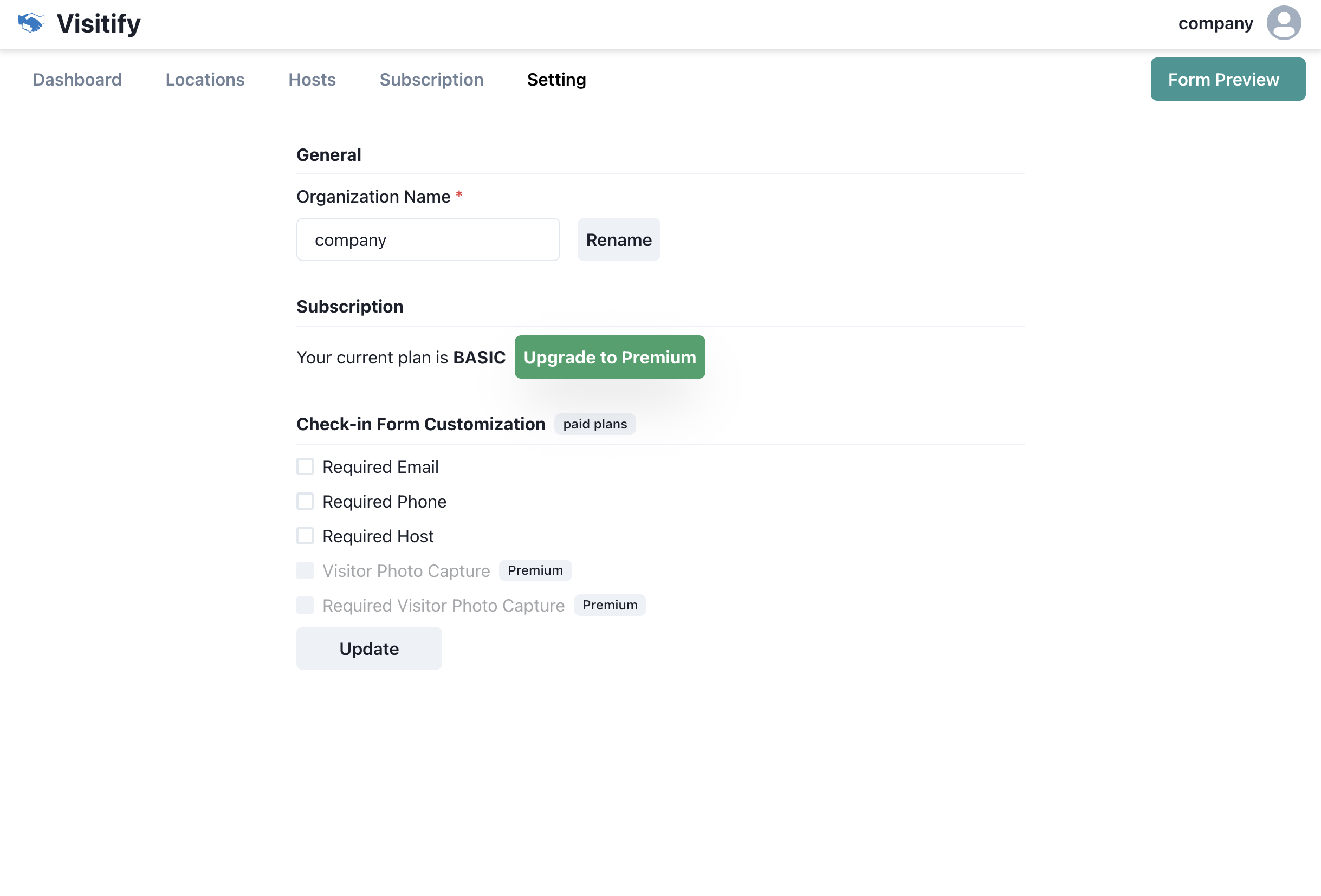1321x896 pixels.
Task: Open the Locations tab
Action: pos(205,80)
